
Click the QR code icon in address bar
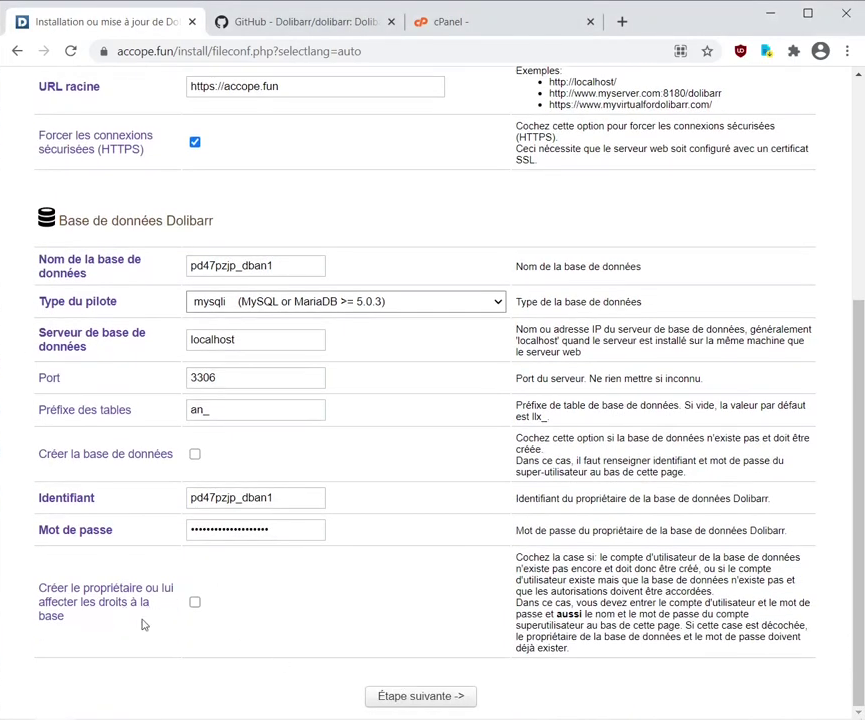[x=680, y=51]
